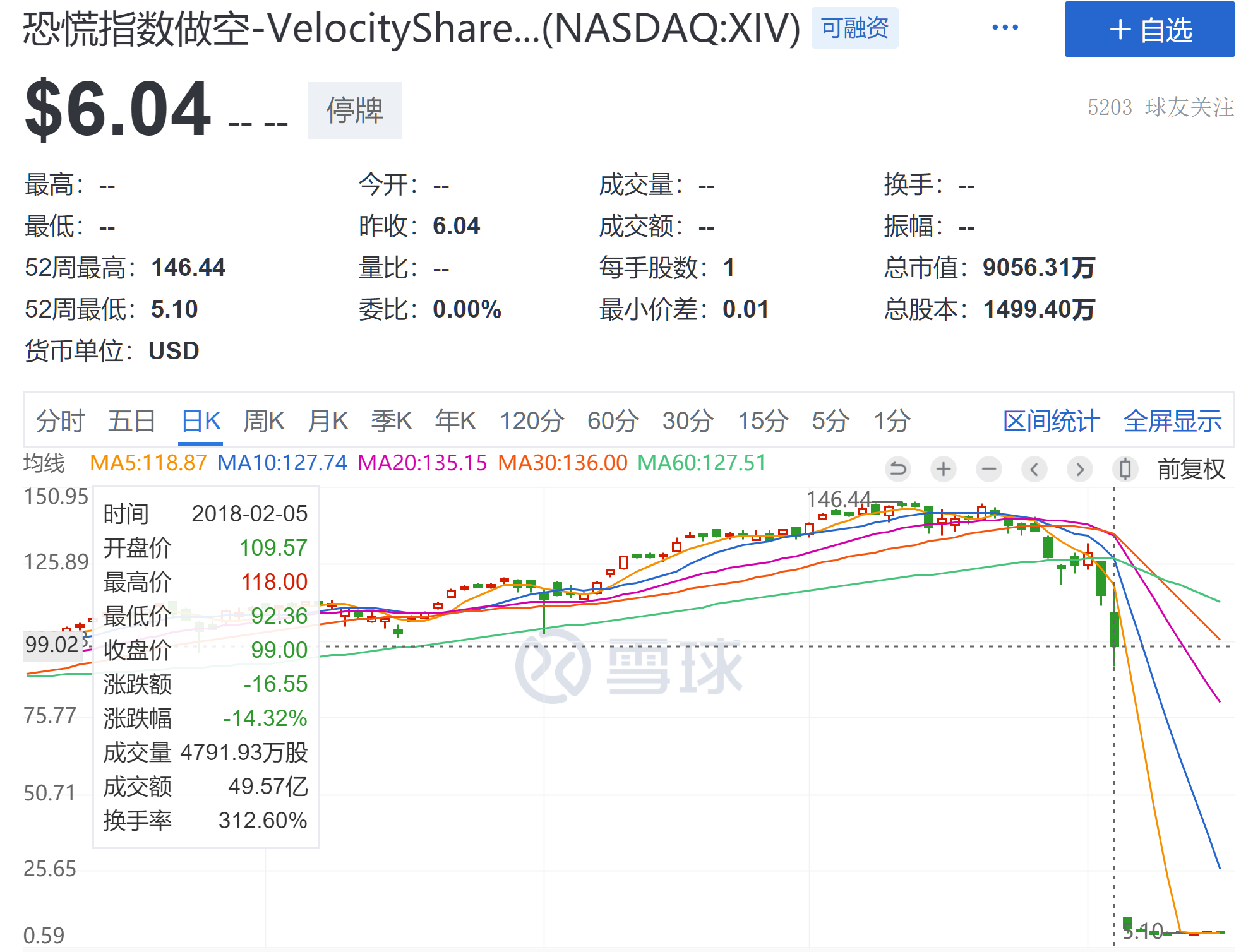Toggle the MA20 moving average label
The image size is (1253, 952).
[x=422, y=463]
